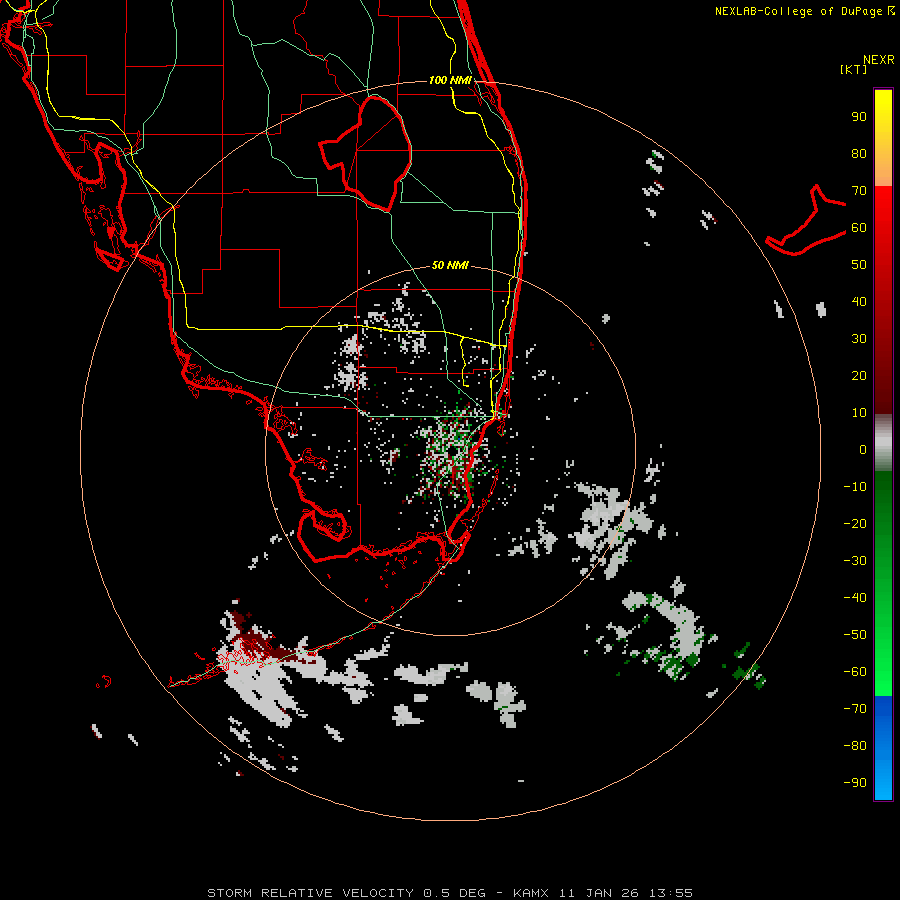Click the -50 value on the velocity scale
The width and height of the screenshot is (900, 900).
click(855, 635)
